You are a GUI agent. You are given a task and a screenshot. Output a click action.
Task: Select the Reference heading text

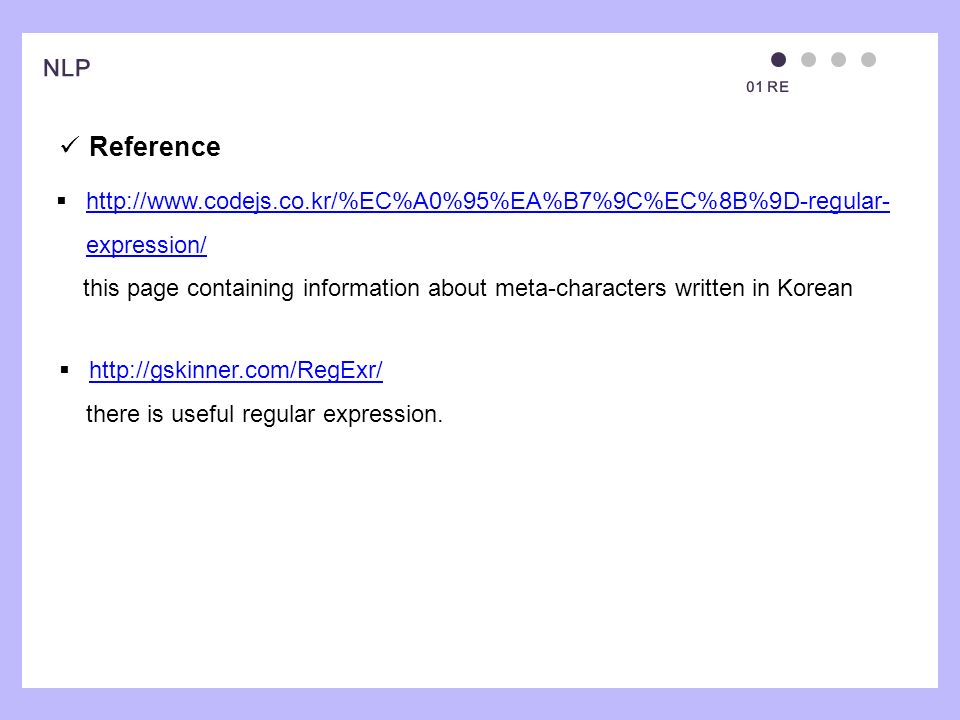point(154,146)
